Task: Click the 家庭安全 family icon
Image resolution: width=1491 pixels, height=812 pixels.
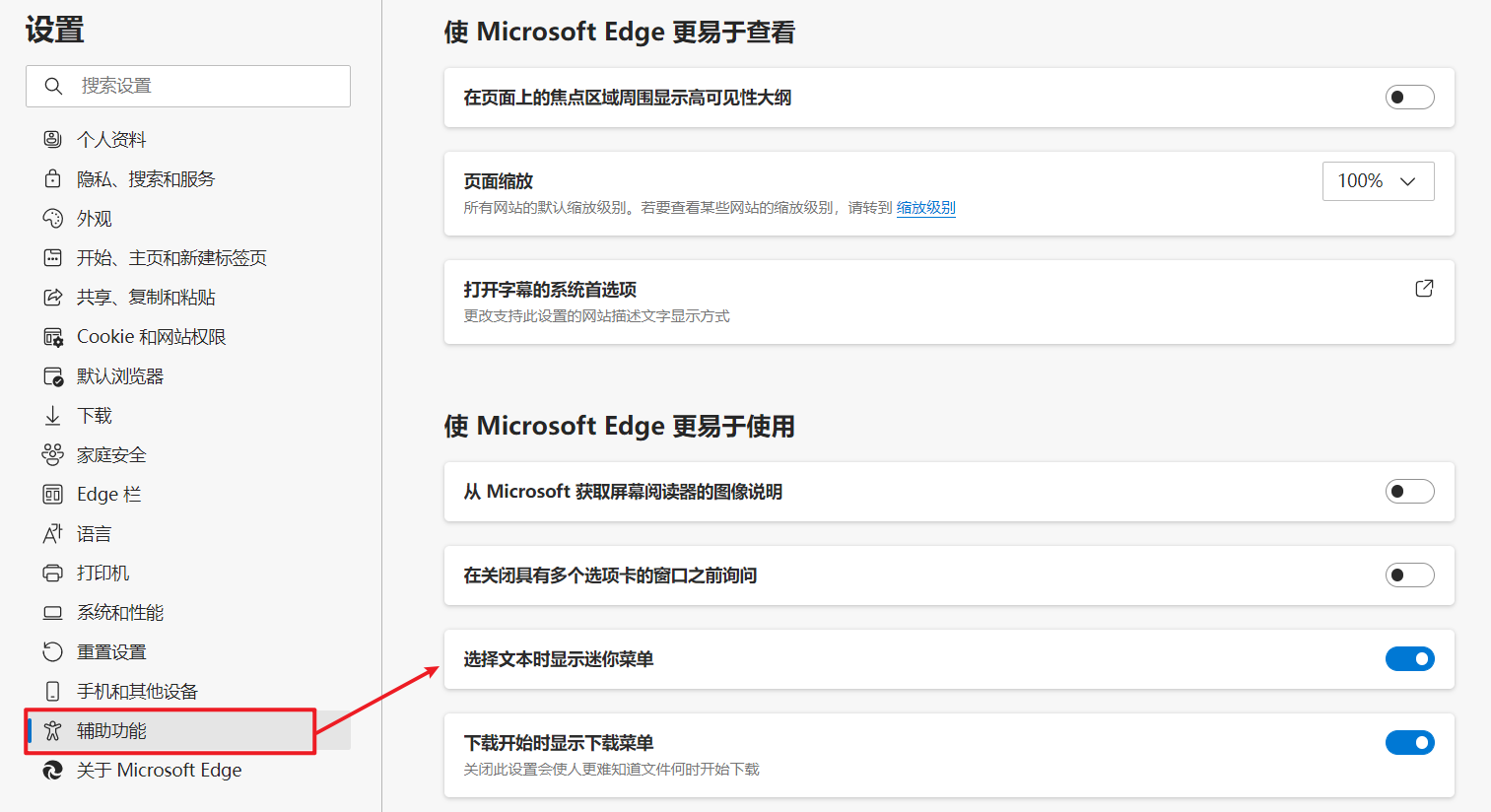Action: pos(53,454)
